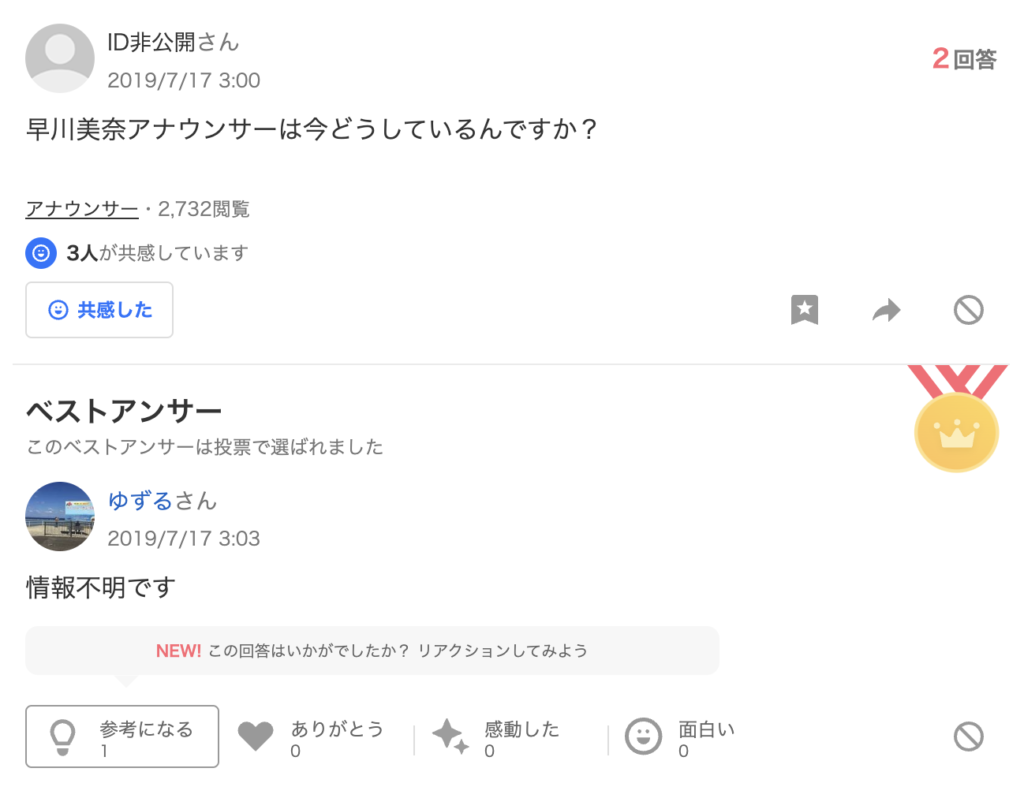1024x798 pixels.
Task: Click the smiley 面白い reaction icon
Action: click(643, 736)
